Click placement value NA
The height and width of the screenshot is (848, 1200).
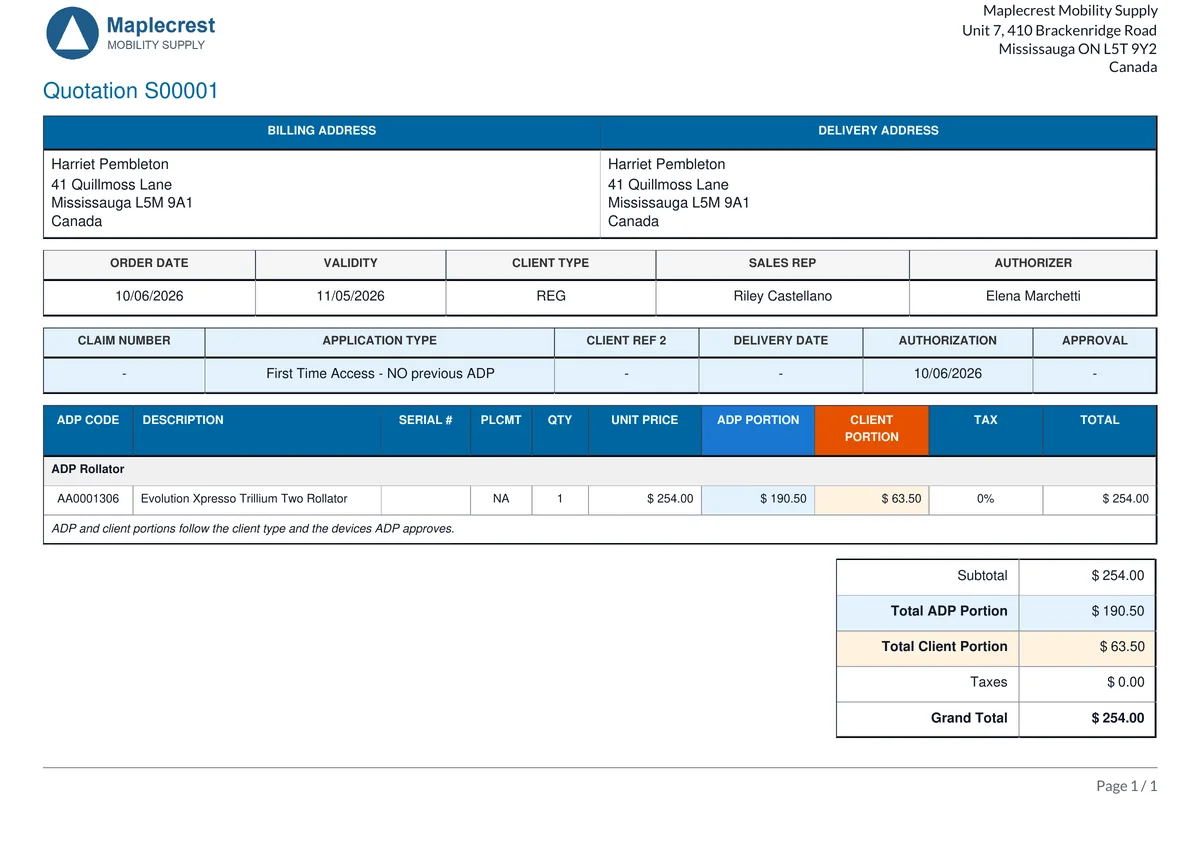(501, 499)
